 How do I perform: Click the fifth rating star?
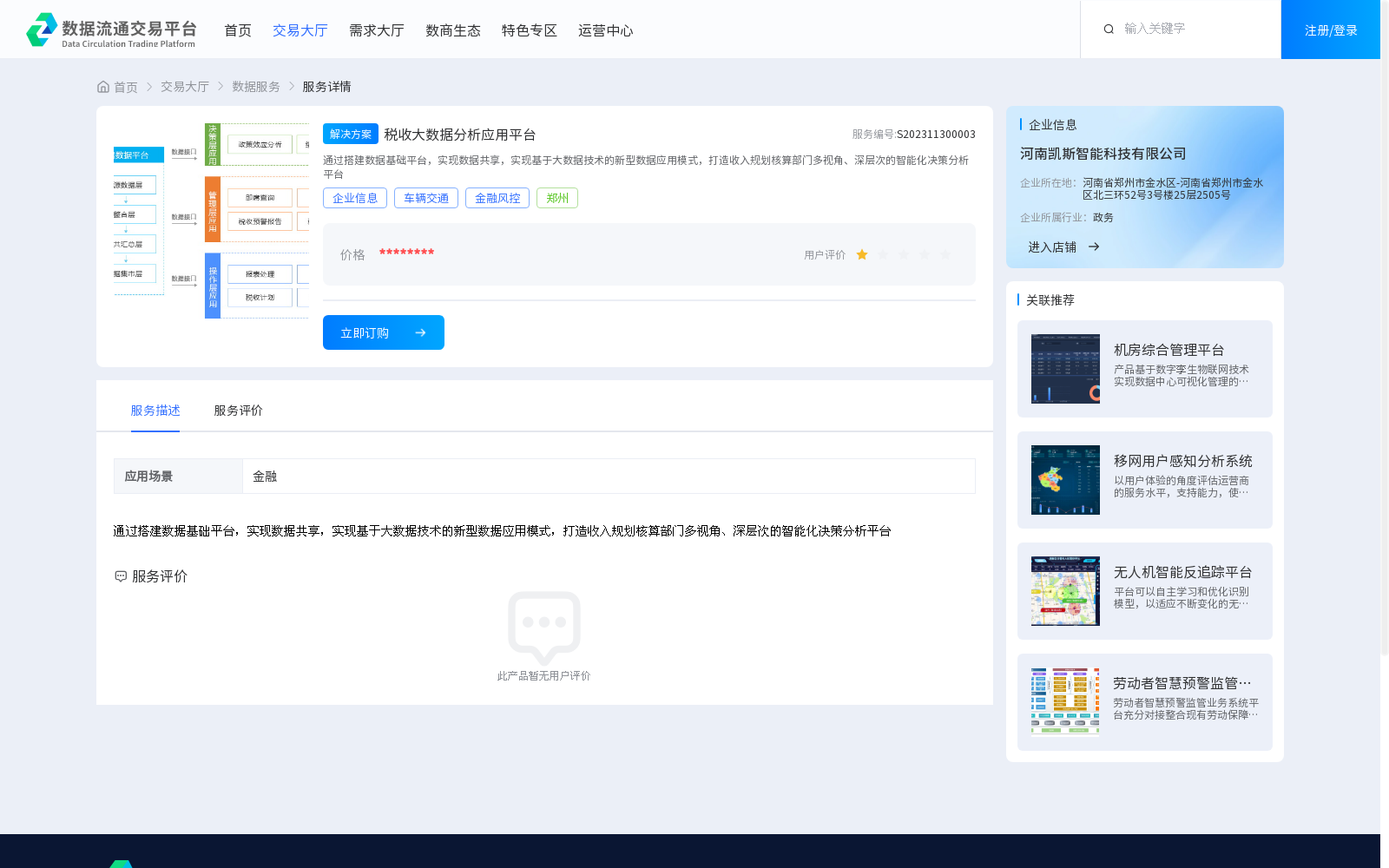(x=945, y=254)
